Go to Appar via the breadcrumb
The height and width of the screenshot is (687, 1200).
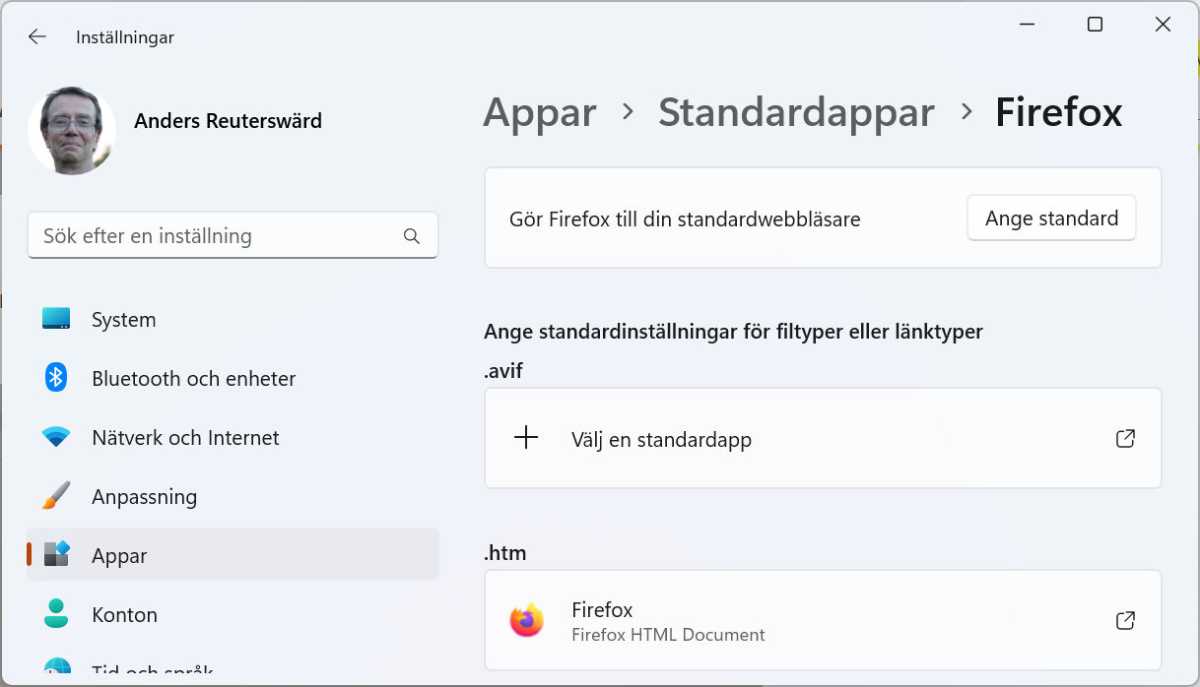pyautogui.click(x=538, y=112)
